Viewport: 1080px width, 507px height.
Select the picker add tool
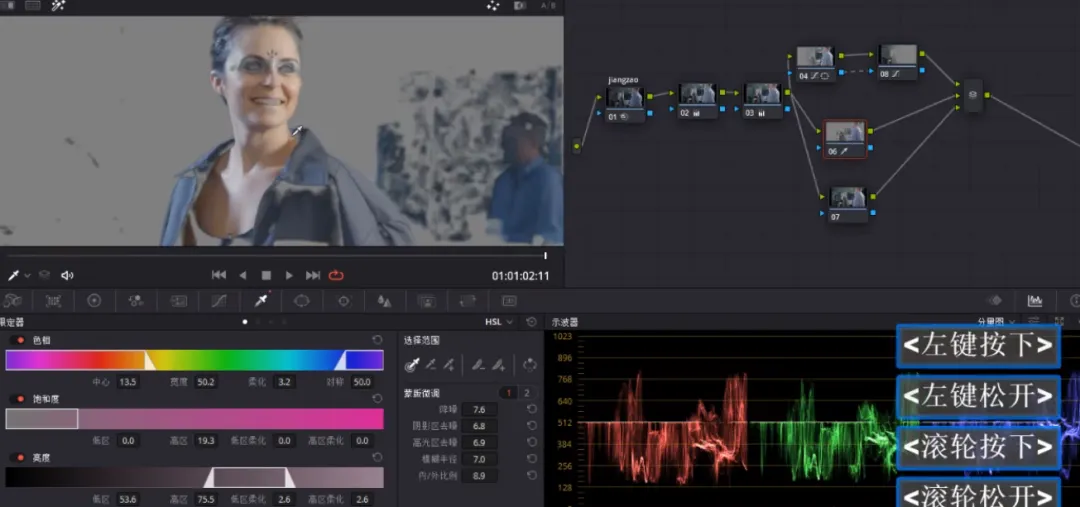[x=449, y=365]
